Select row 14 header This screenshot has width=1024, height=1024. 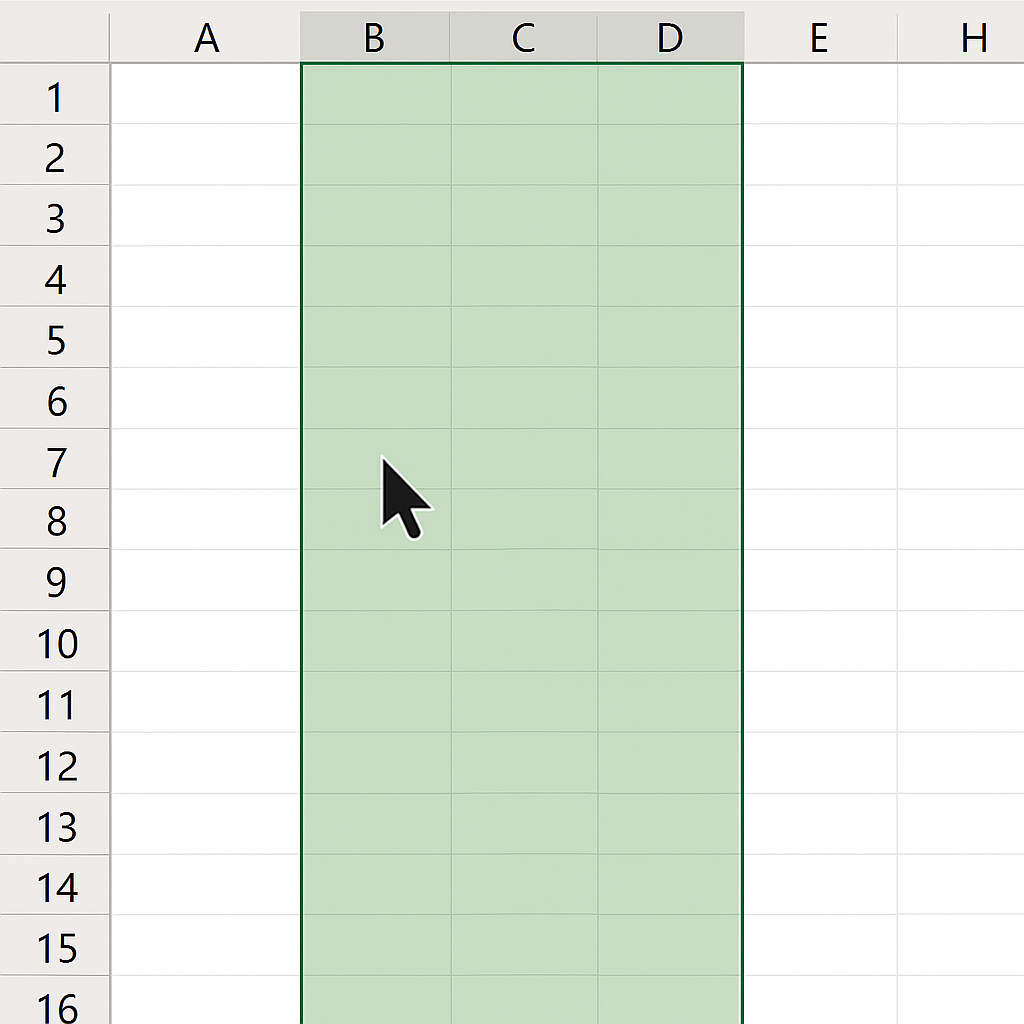click(x=55, y=884)
